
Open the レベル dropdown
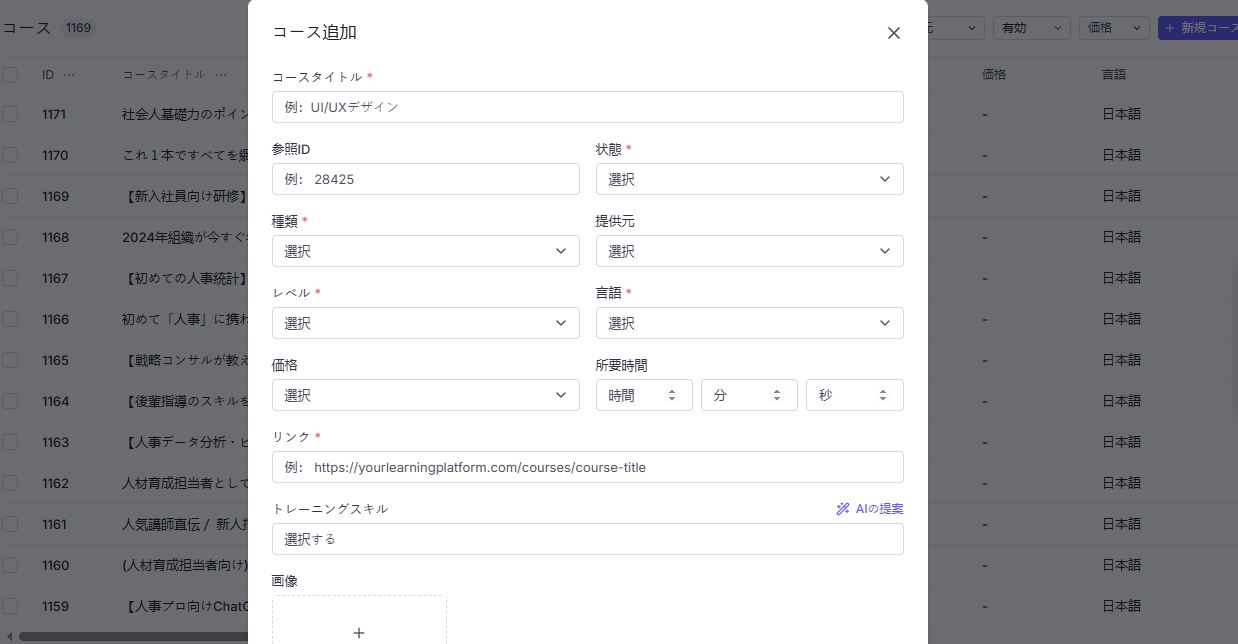point(426,323)
